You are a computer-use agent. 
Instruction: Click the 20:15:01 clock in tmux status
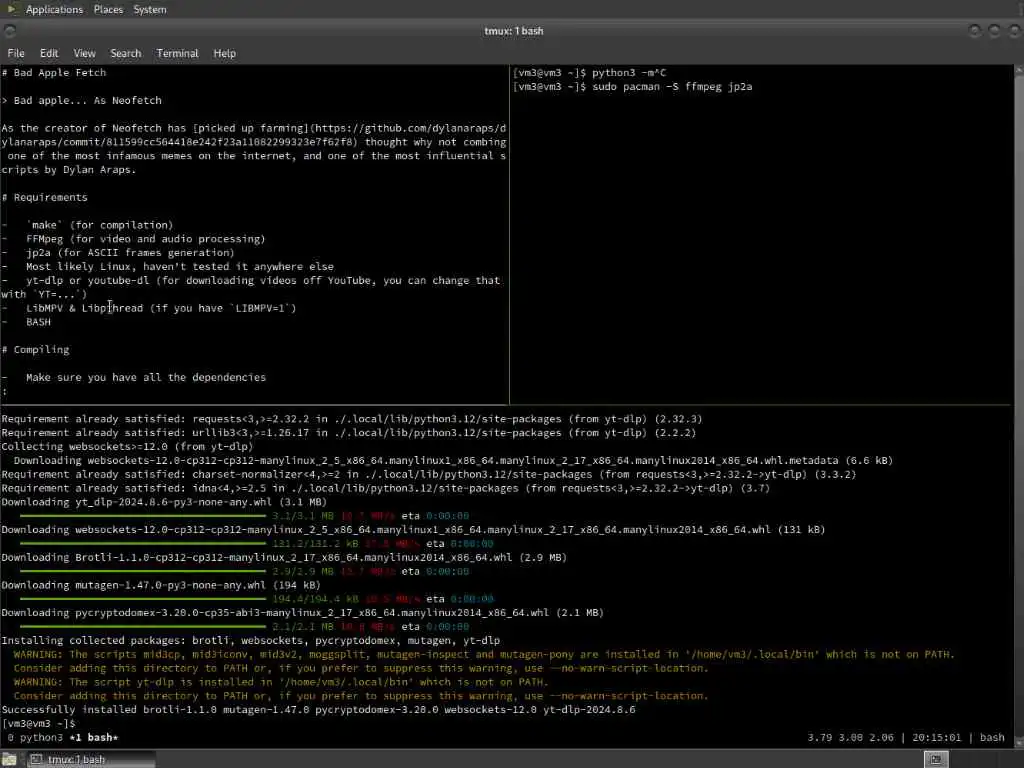936,737
